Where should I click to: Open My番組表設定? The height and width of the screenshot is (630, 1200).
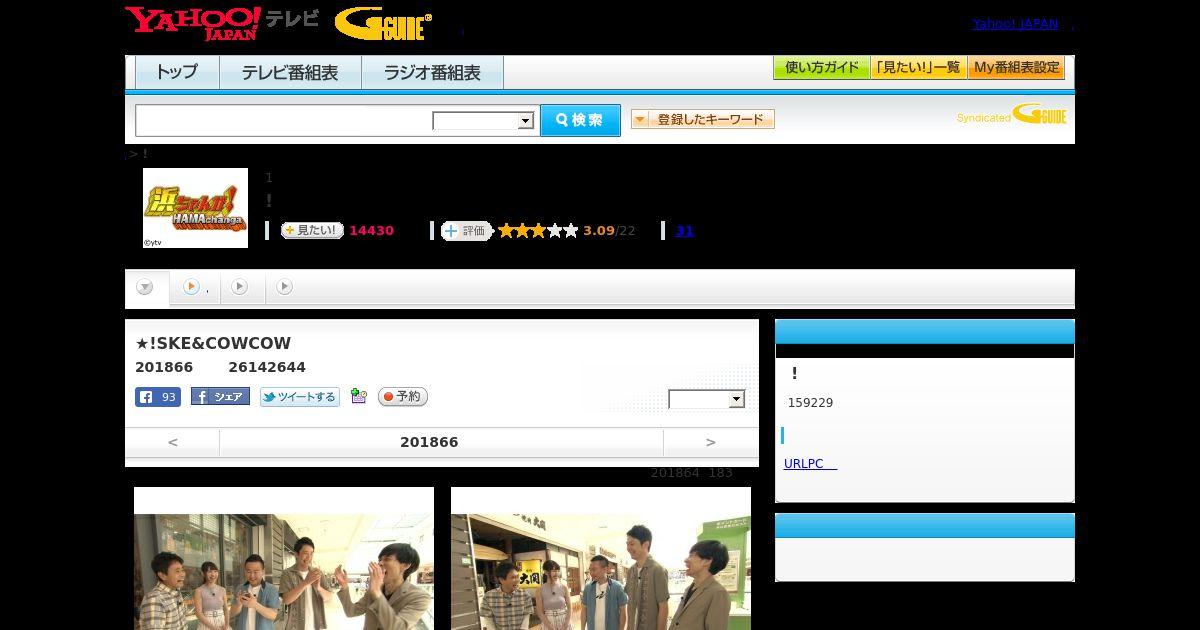1016,68
